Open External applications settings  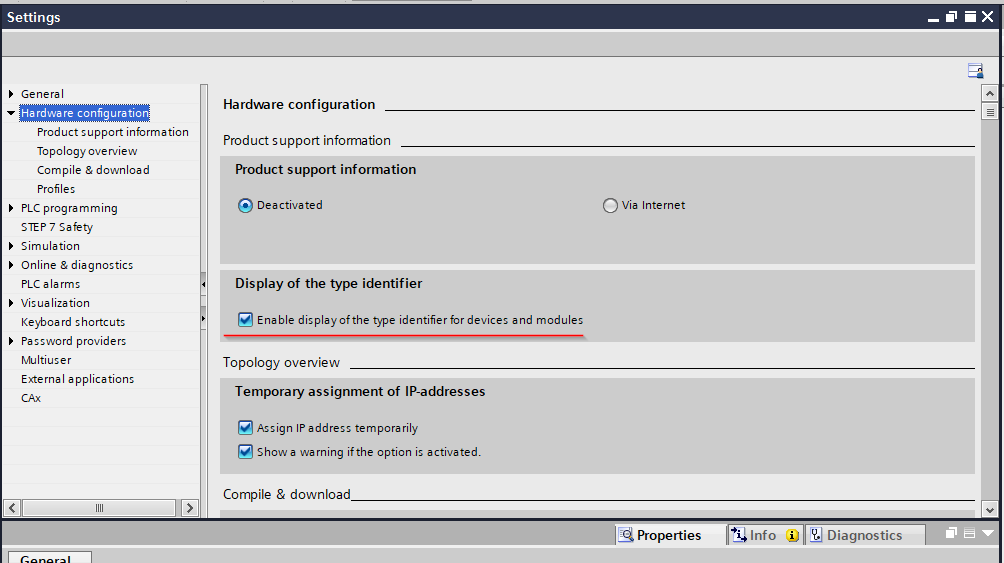77,379
